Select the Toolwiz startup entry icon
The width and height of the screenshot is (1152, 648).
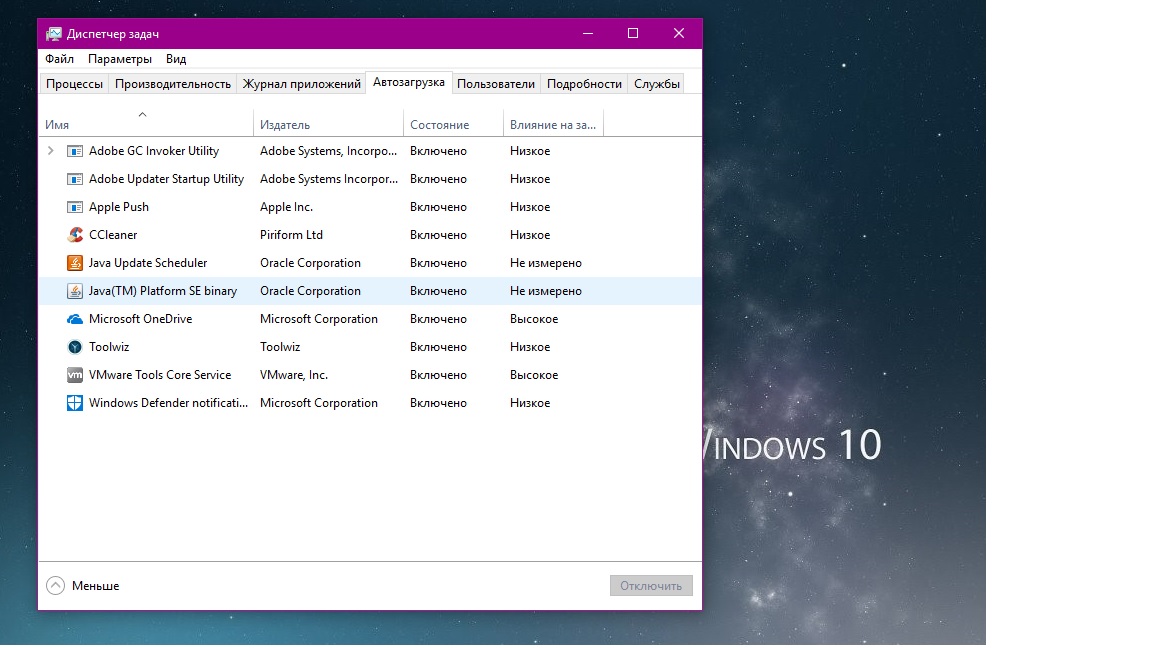[x=75, y=347]
